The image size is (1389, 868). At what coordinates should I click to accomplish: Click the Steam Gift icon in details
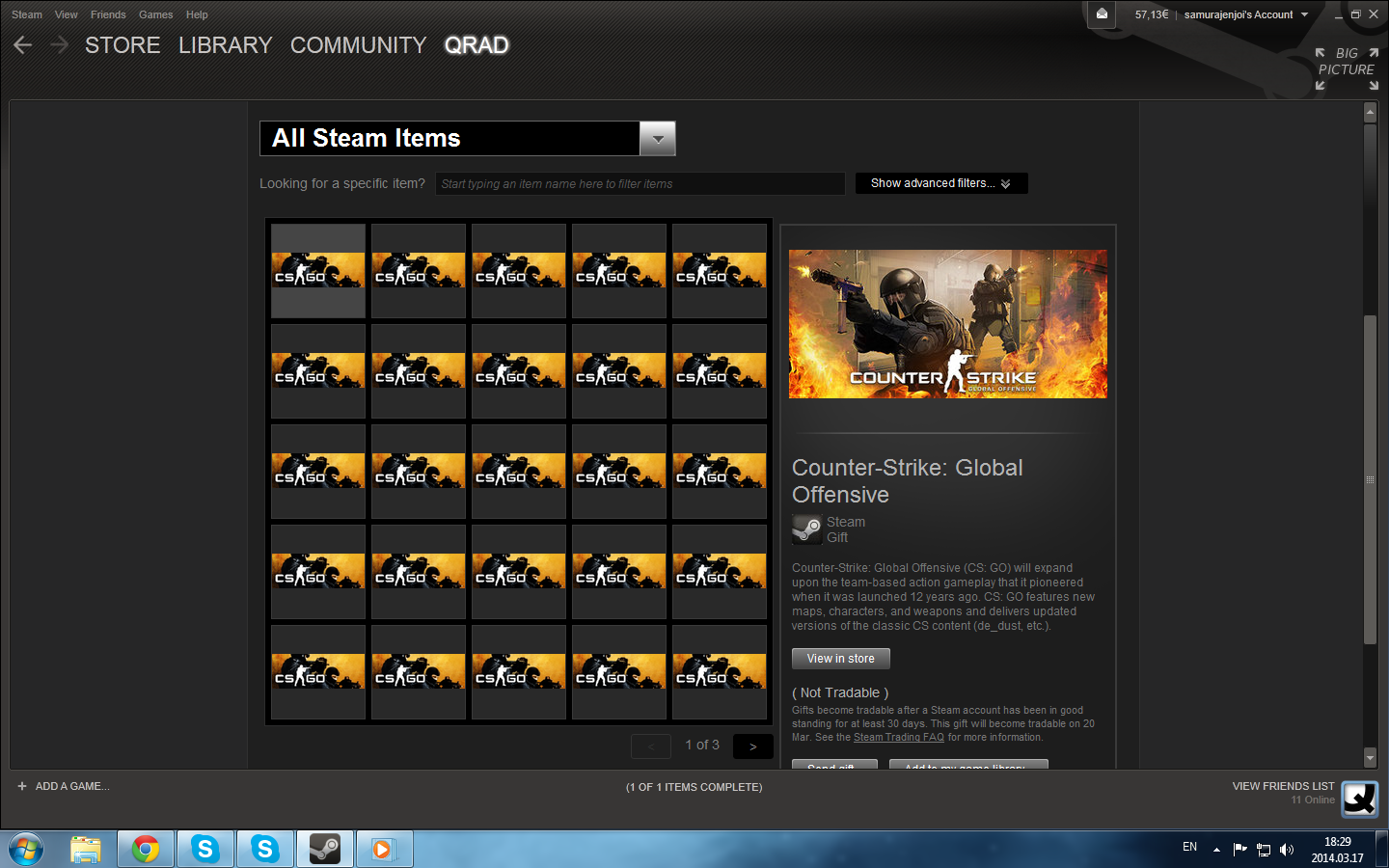click(806, 529)
